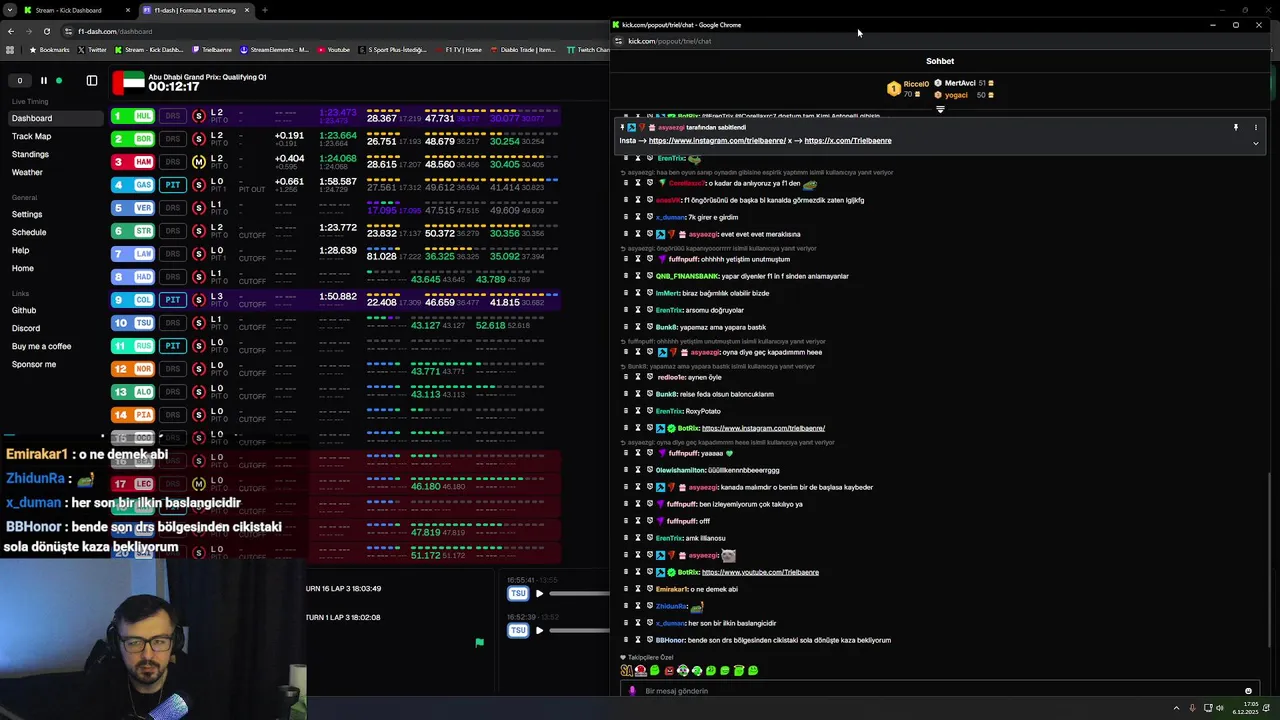Open the Discord link in sidebar
1280x720 pixels.
(x=26, y=328)
